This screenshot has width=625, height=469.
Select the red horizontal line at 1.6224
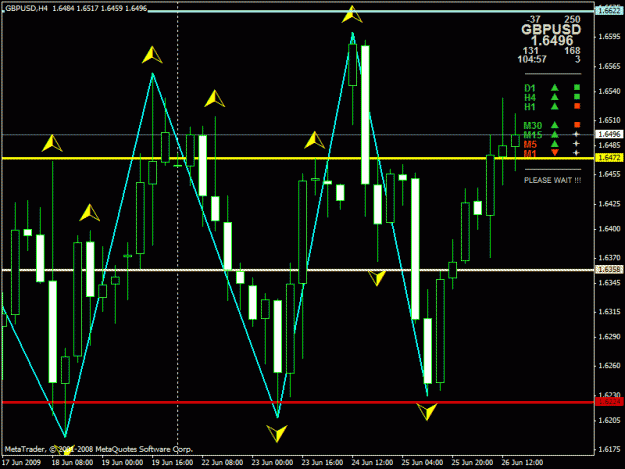tap(298, 402)
